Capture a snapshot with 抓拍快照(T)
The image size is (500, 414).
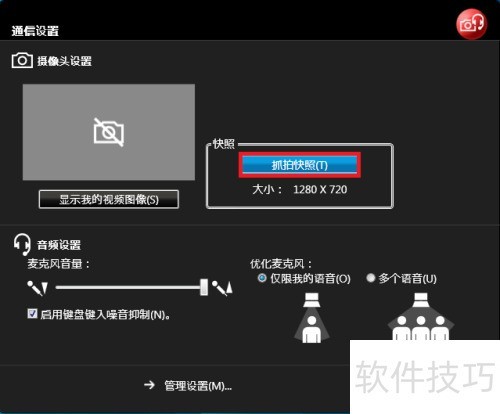(x=299, y=165)
